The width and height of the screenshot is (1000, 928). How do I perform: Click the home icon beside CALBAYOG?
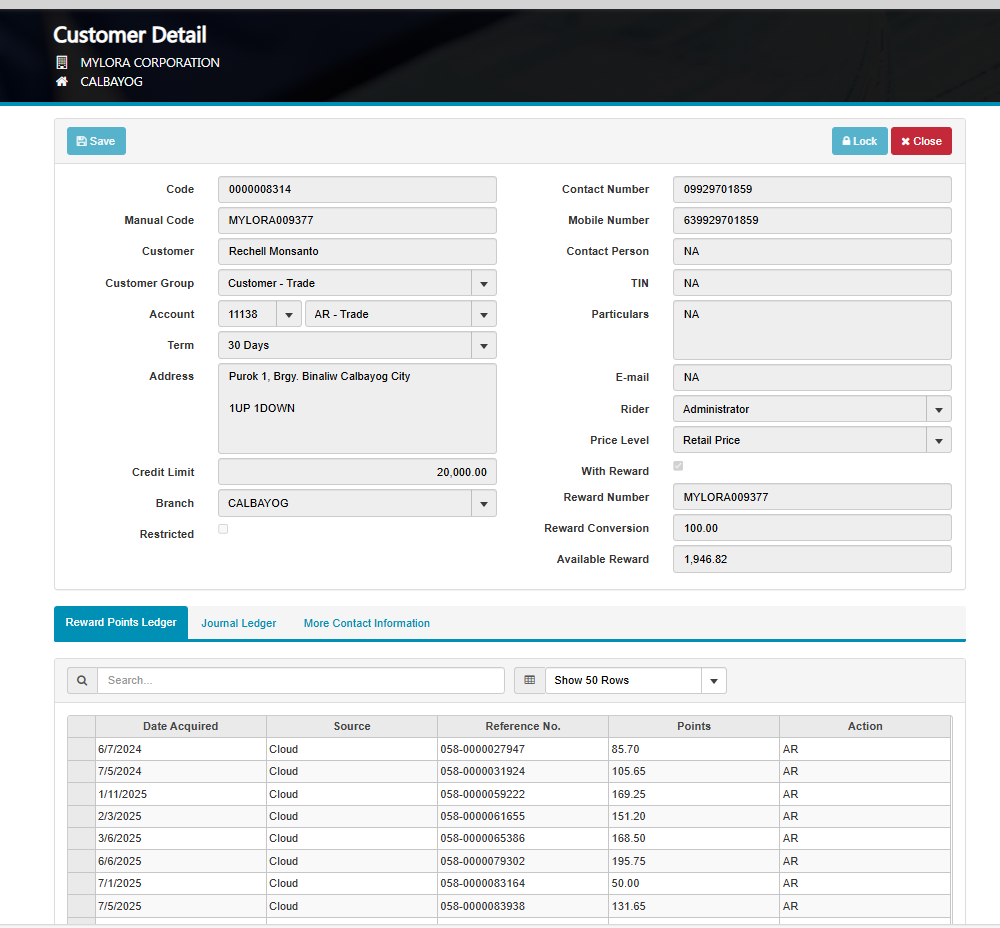(x=62, y=82)
